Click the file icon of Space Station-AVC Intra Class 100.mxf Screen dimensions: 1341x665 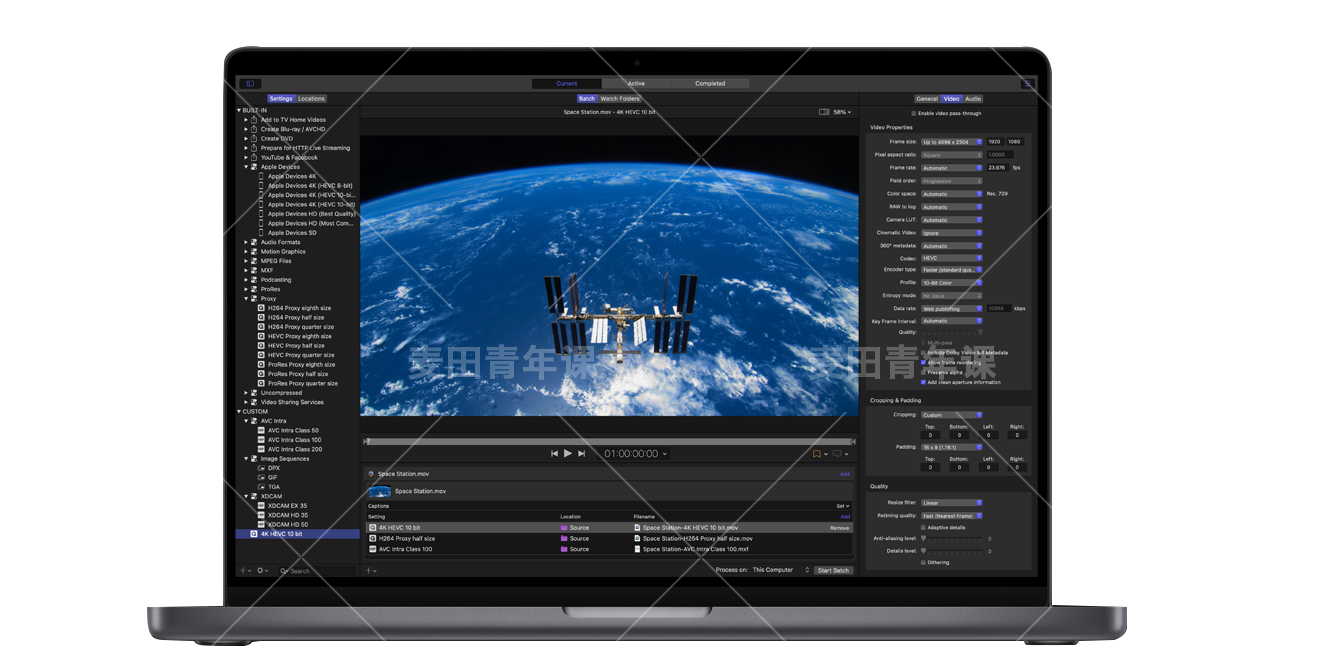pos(638,549)
